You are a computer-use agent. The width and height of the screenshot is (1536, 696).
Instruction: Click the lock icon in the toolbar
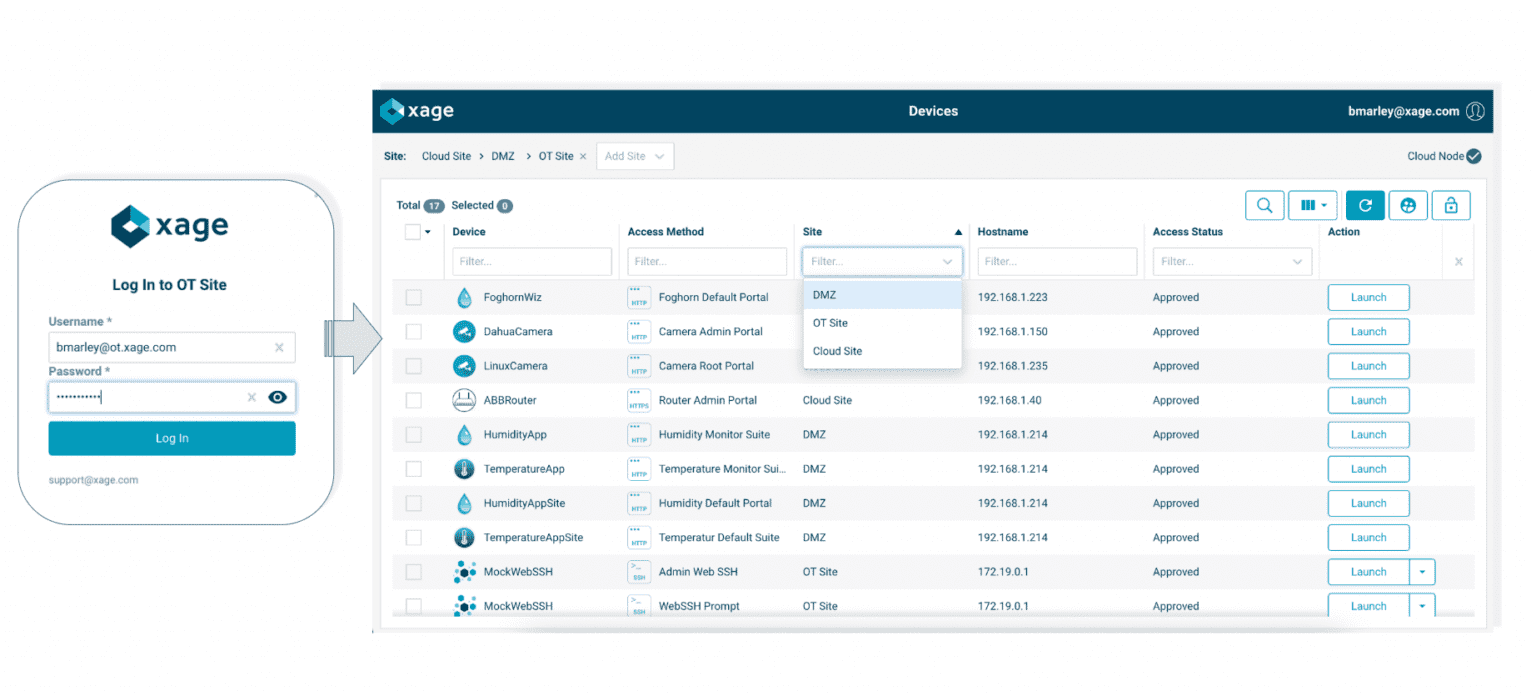tap(1451, 205)
